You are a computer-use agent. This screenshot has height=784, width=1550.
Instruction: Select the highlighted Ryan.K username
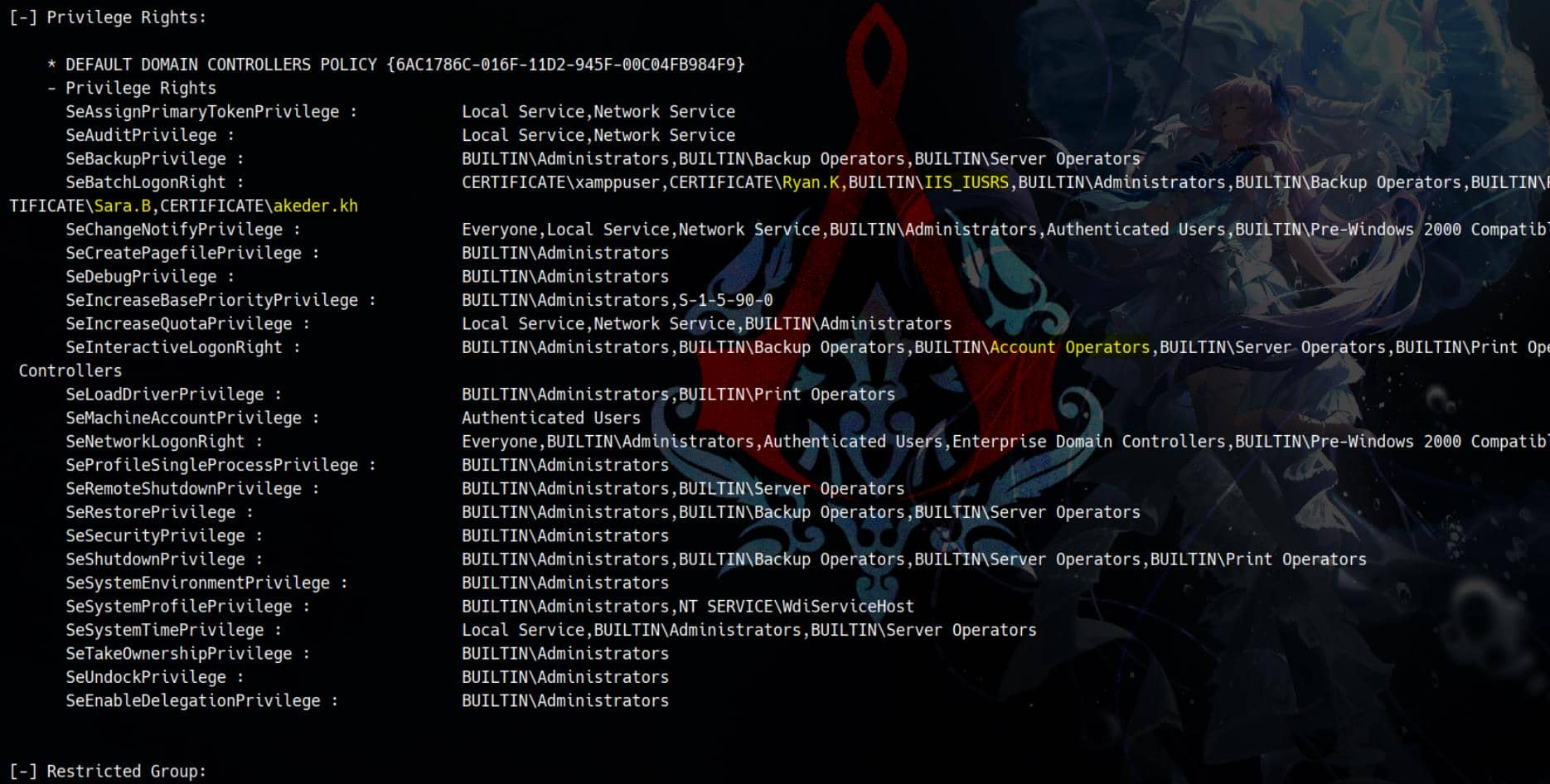(x=811, y=182)
